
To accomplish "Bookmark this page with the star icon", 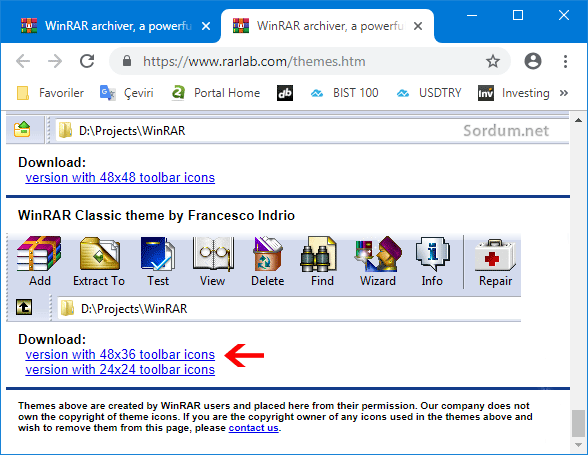I will 493,61.
